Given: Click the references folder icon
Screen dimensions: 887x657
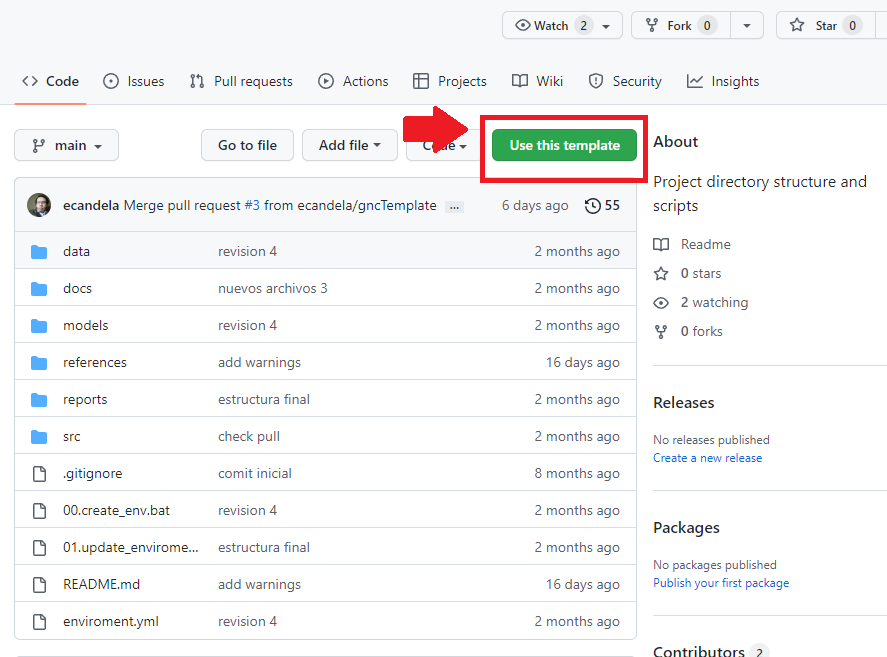Looking at the screenshot, I should click(39, 362).
